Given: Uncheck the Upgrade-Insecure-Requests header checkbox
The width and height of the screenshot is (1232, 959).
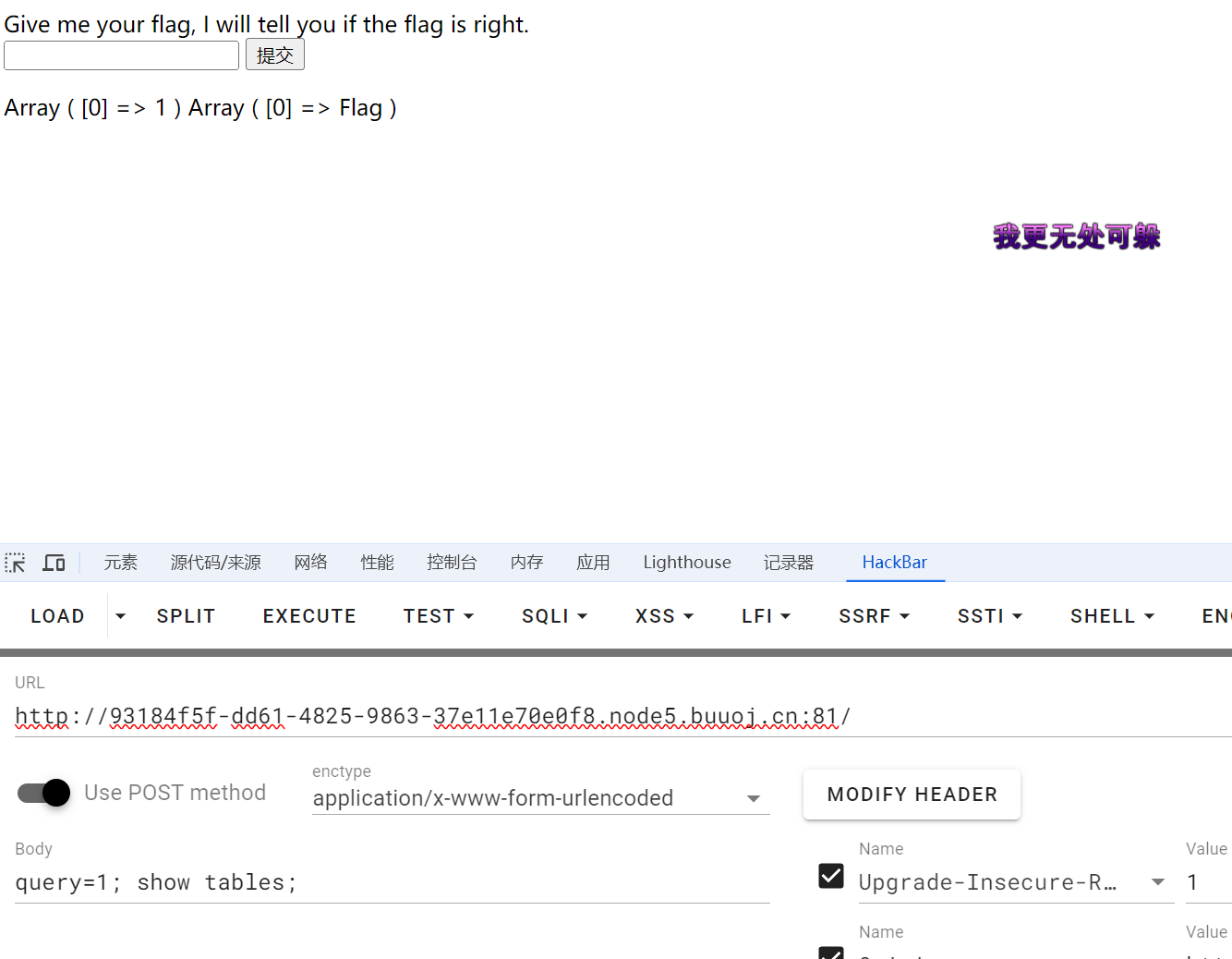Looking at the screenshot, I should click(x=831, y=876).
